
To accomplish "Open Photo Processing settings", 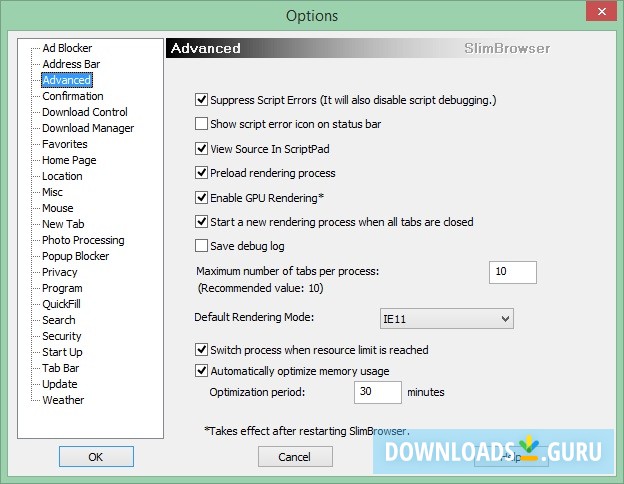I will [83, 240].
